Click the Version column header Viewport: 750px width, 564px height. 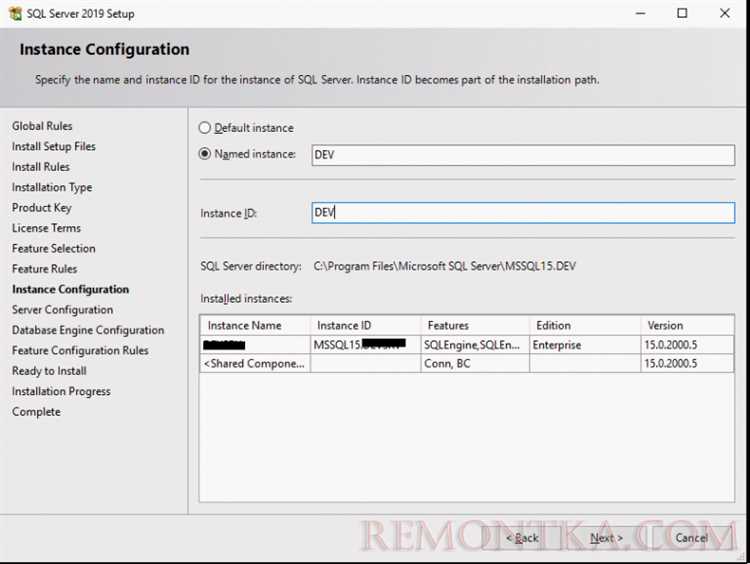[x=687, y=325]
